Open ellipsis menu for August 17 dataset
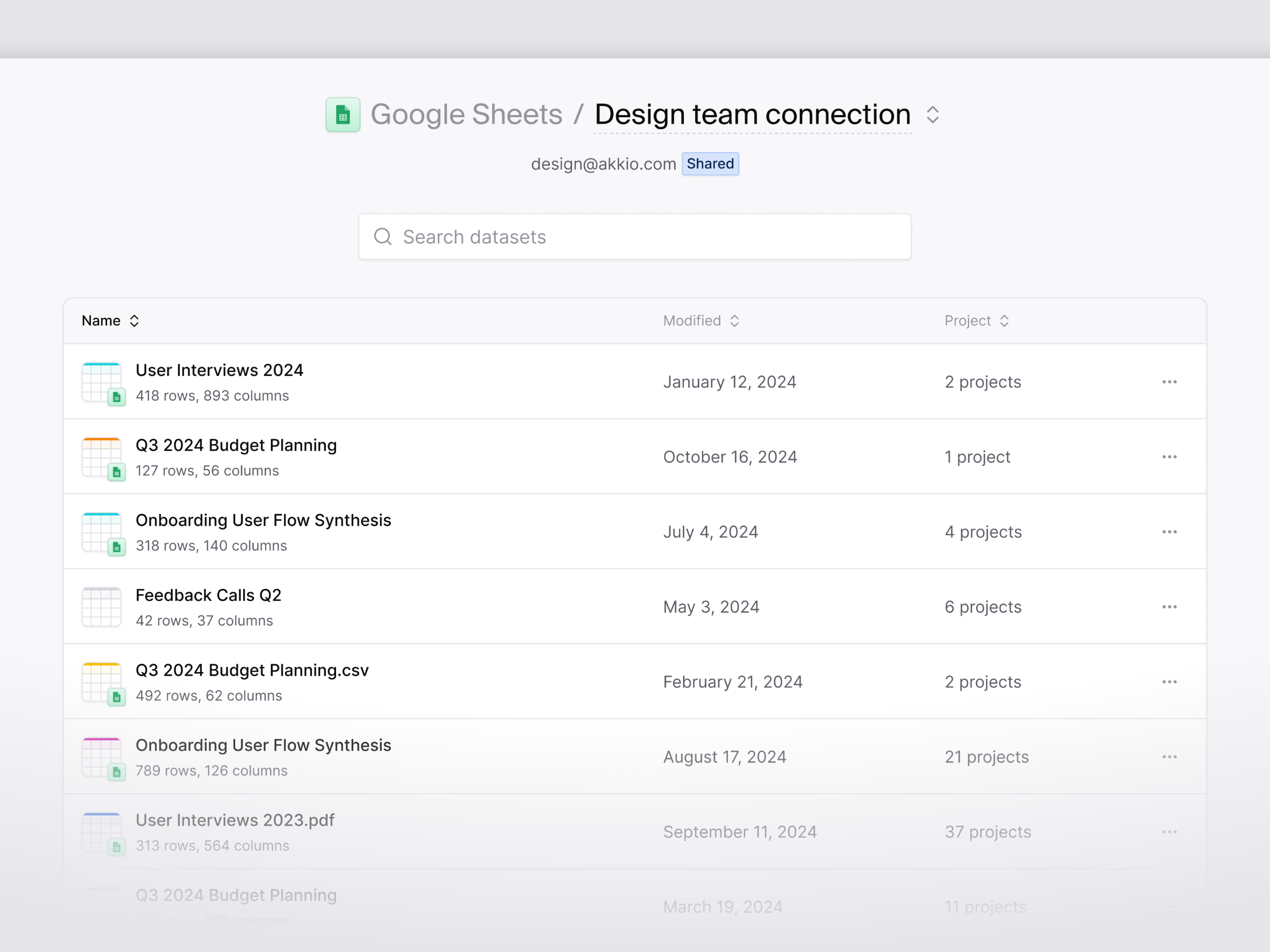1270x952 pixels. pos(1169,757)
